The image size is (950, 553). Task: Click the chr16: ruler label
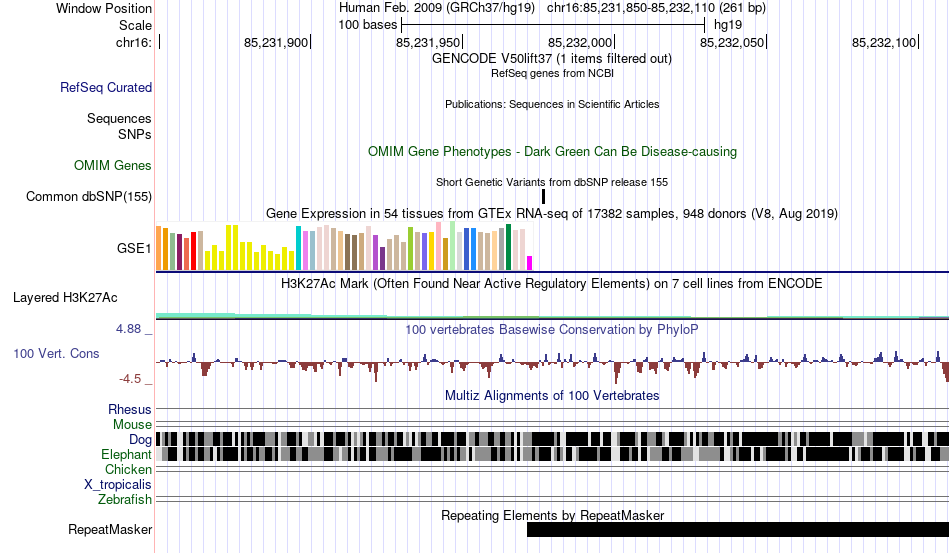pyautogui.click(x=134, y=42)
